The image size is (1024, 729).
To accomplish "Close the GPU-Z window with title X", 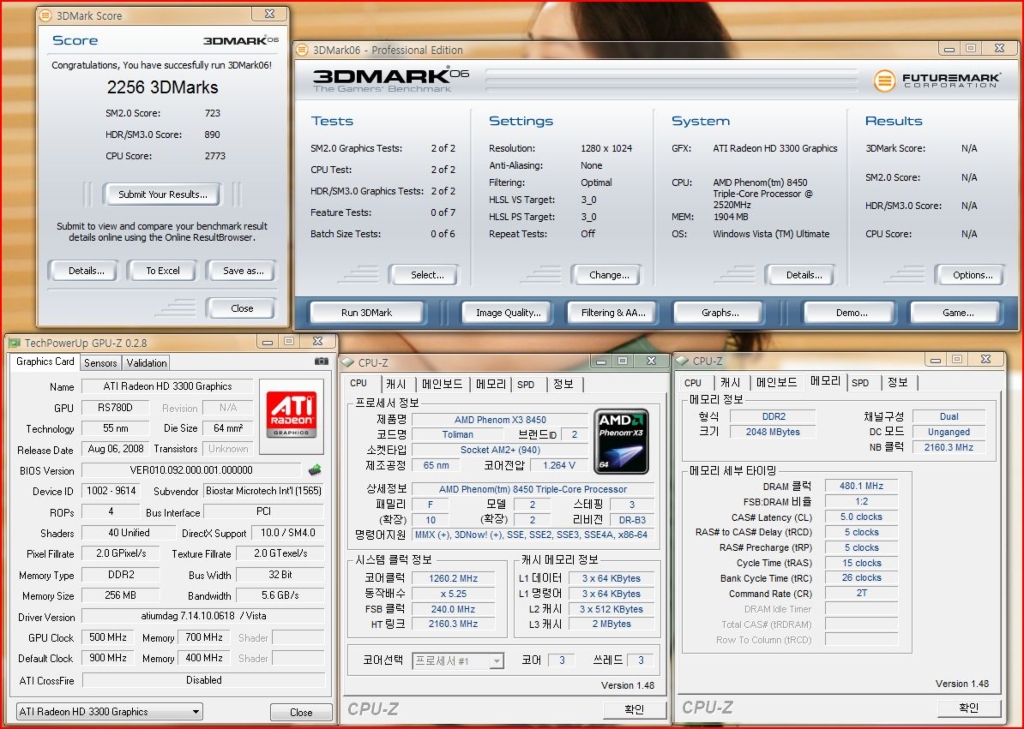I will click(x=318, y=341).
